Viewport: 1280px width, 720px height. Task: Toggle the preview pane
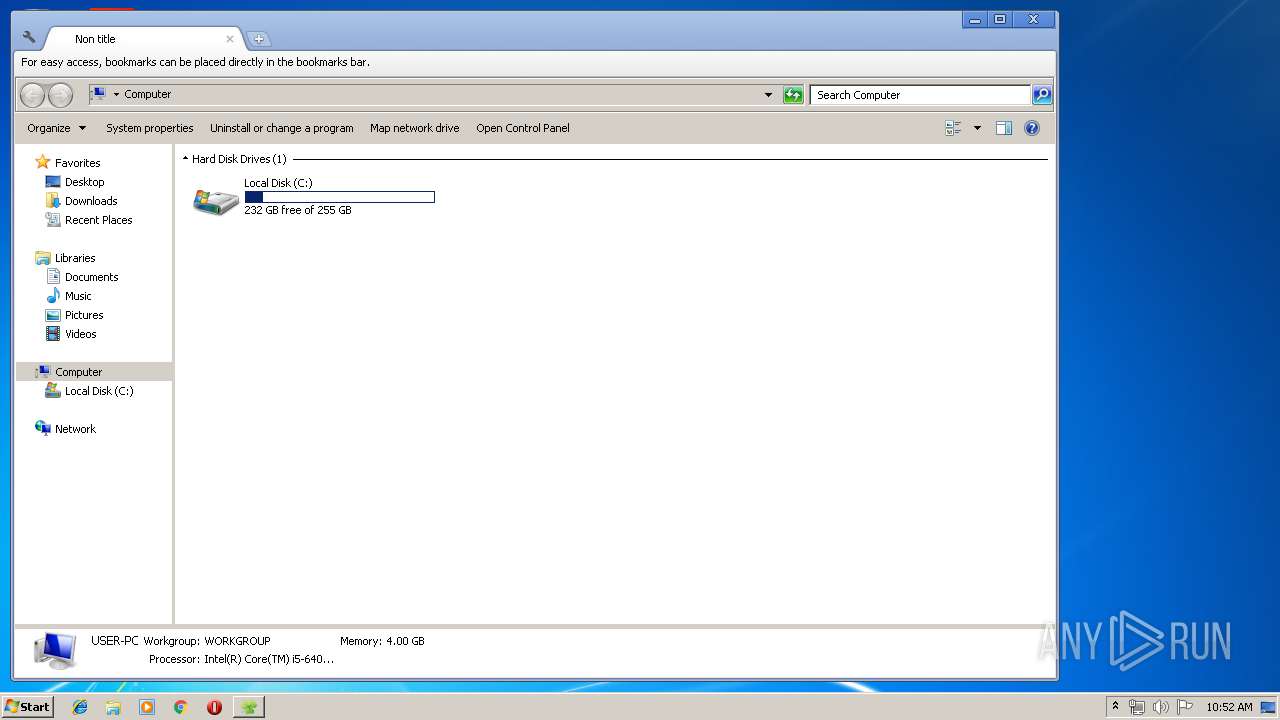(x=1004, y=128)
